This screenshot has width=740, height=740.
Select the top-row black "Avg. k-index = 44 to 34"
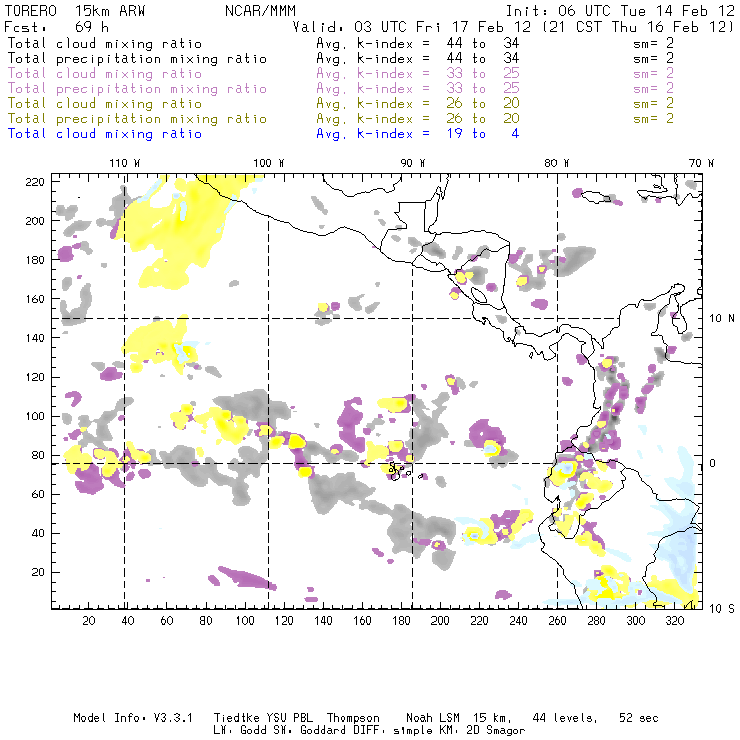click(418, 43)
